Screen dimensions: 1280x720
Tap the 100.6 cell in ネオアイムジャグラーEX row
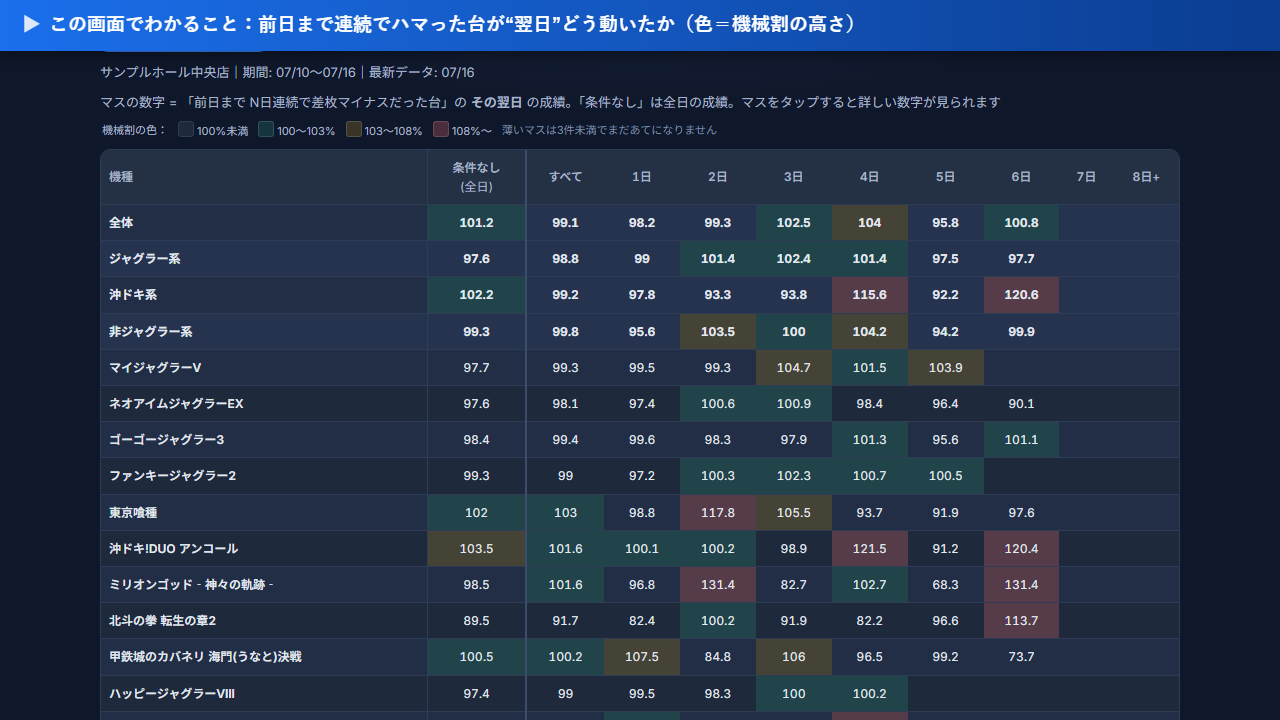[718, 404]
